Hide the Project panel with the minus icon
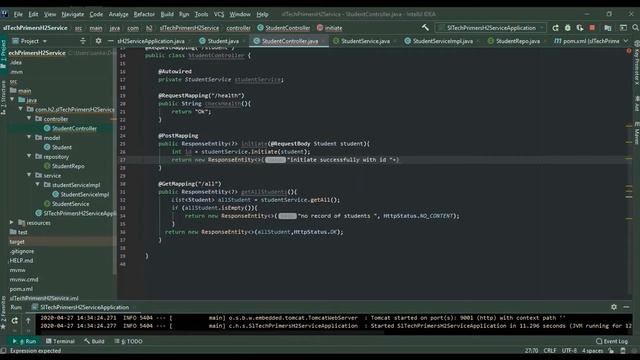 (110, 41)
